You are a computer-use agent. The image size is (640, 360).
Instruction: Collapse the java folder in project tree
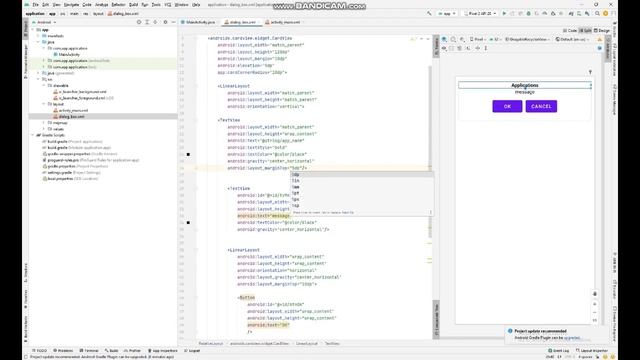pyautogui.click(x=38, y=42)
